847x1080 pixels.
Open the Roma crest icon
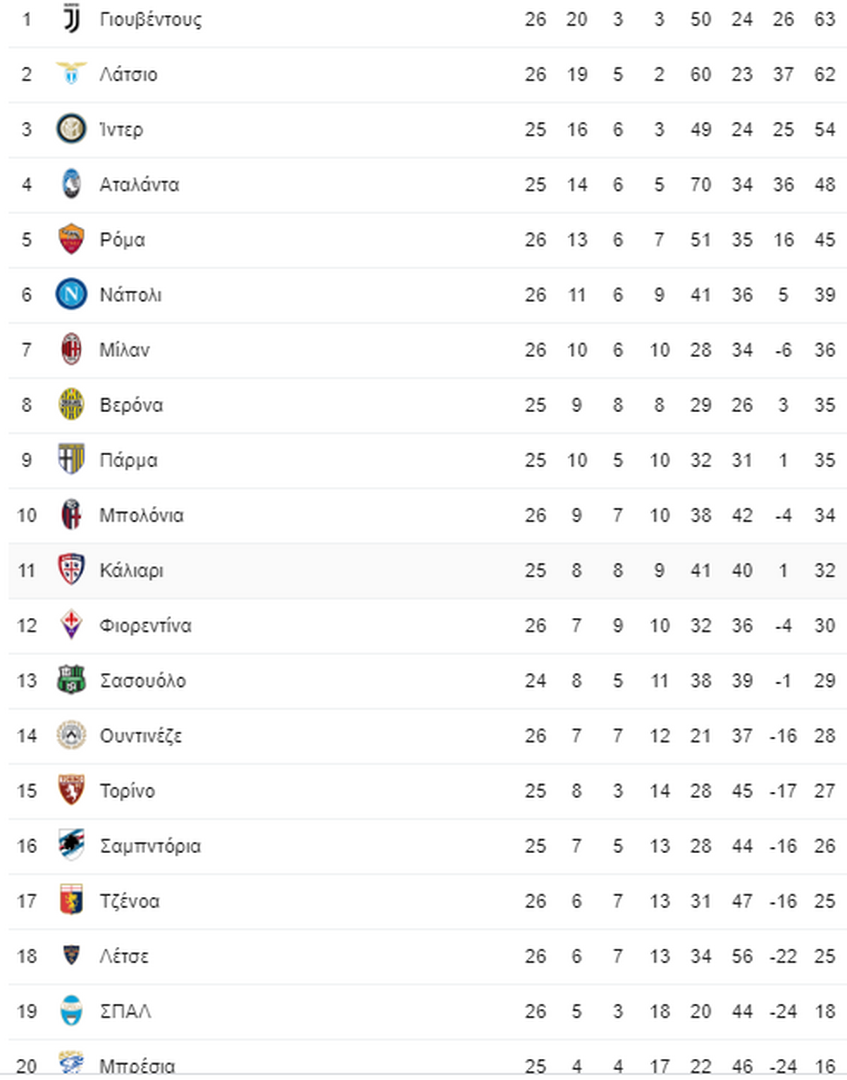pyautogui.click(x=71, y=239)
